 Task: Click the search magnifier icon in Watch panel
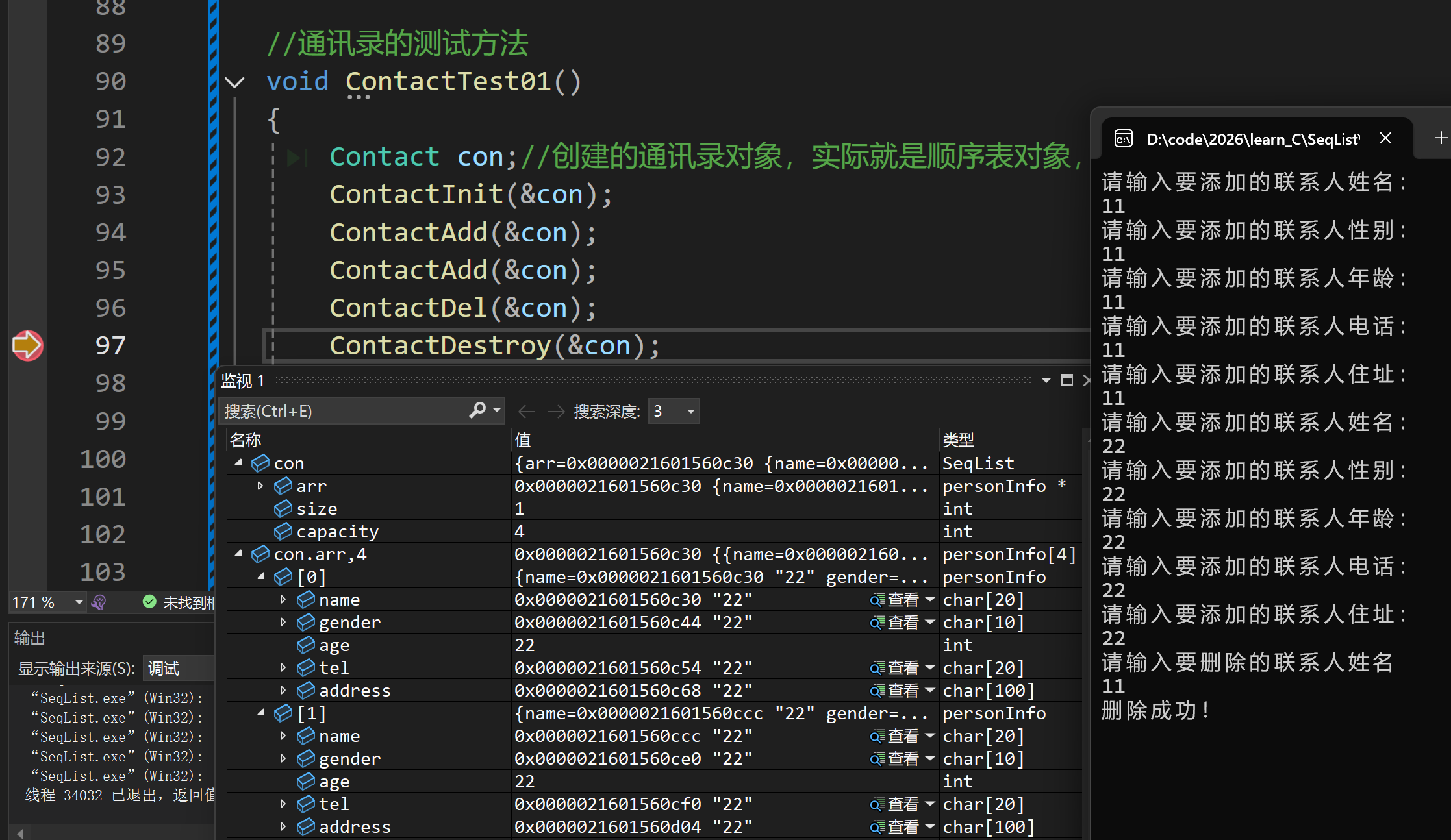coord(477,410)
